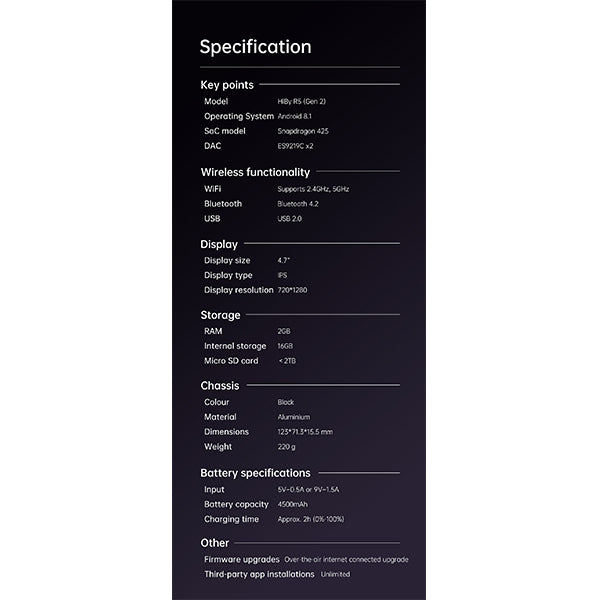Image resolution: width=600 pixels, height=600 pixels.
Task: Click the Dimensions 123*71.3*15.5 mm value
Action: point(305,432)
